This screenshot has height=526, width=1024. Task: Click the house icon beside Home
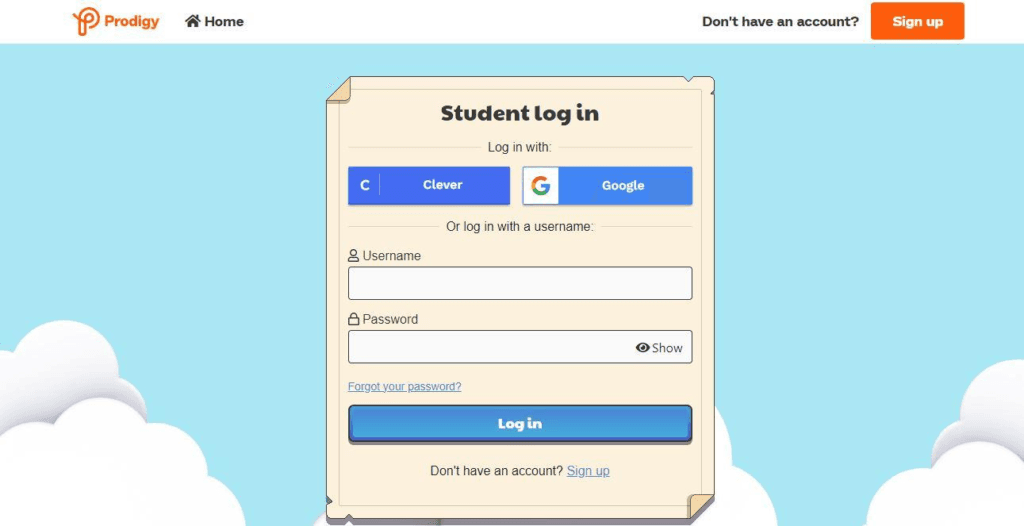(x=193, y=21)
